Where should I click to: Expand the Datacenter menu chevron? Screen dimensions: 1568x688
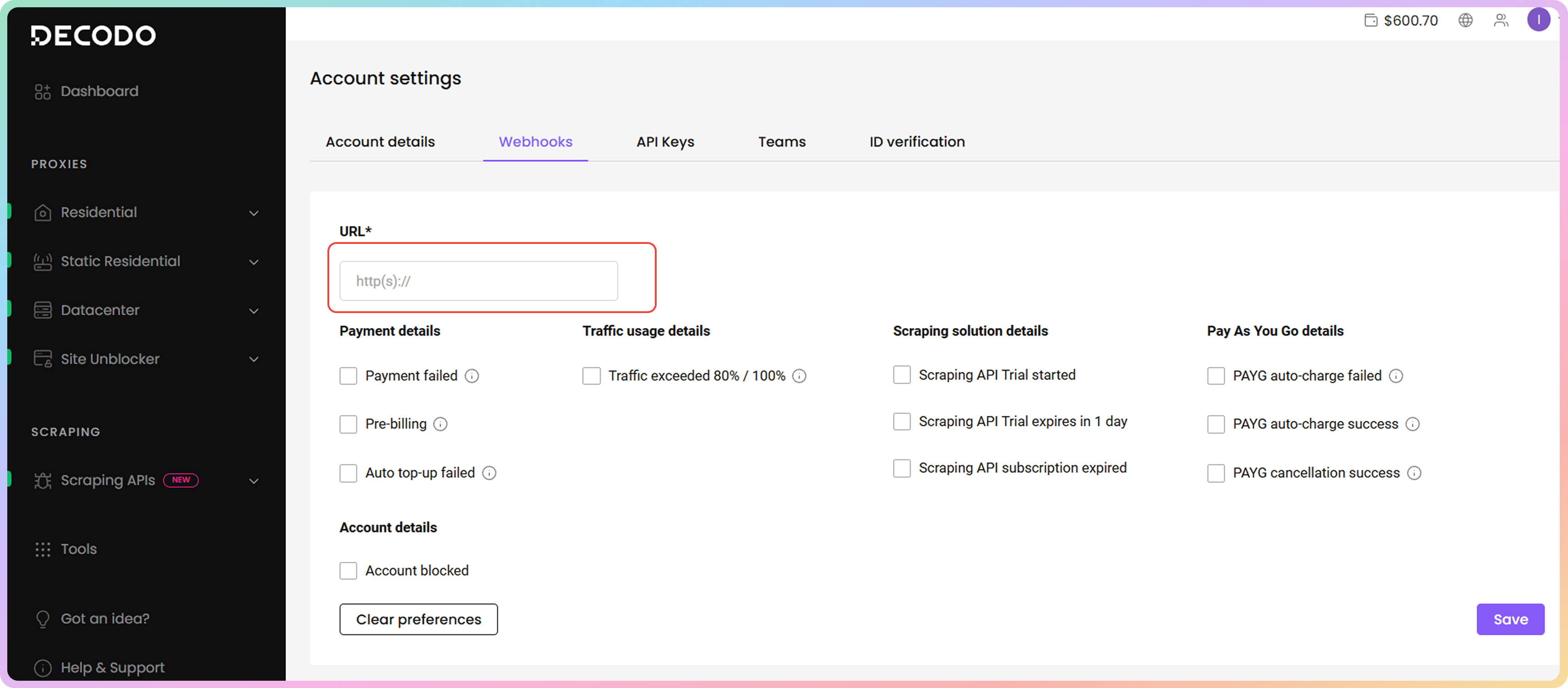click(x=254, y=310)
